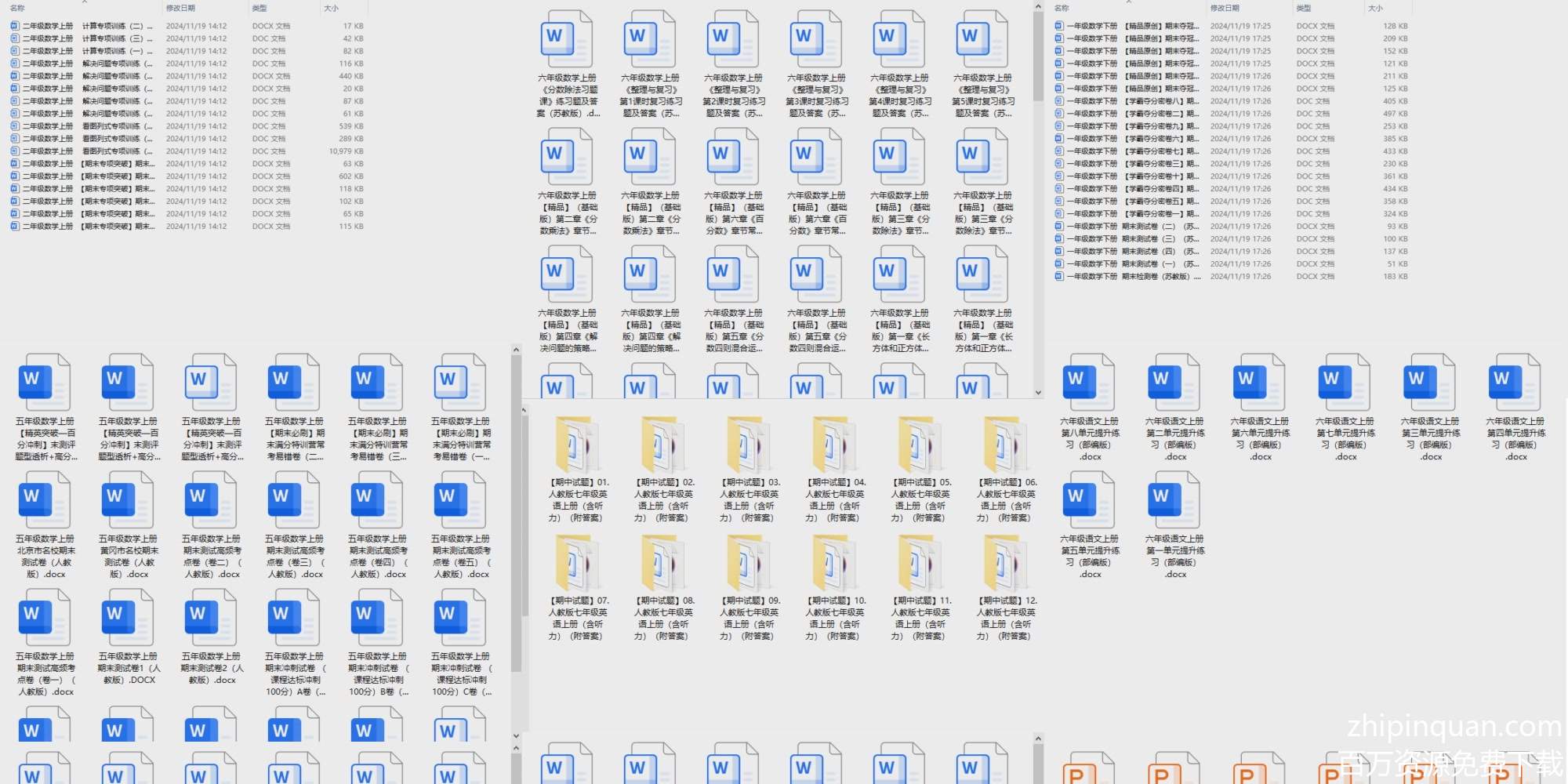Select the row 一年级数学下册【学霸夺分密卷二】

[1231, 114]
